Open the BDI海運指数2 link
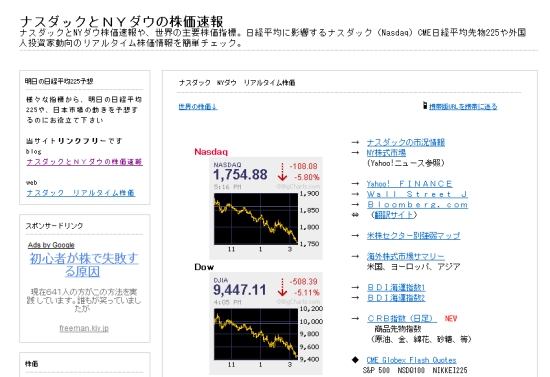The width and height of the screenshot is (550, 377). coord(396,298)
